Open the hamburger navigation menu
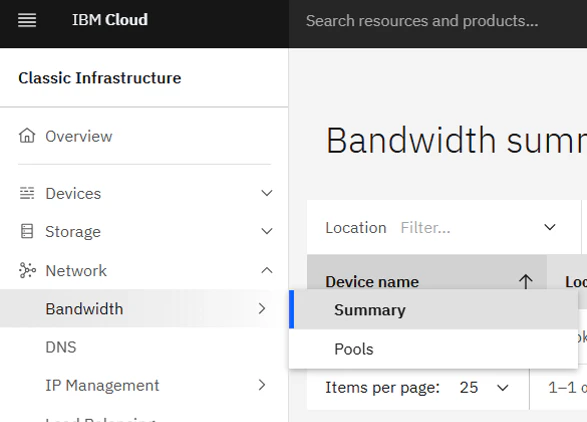 click(x=27, y=20)
